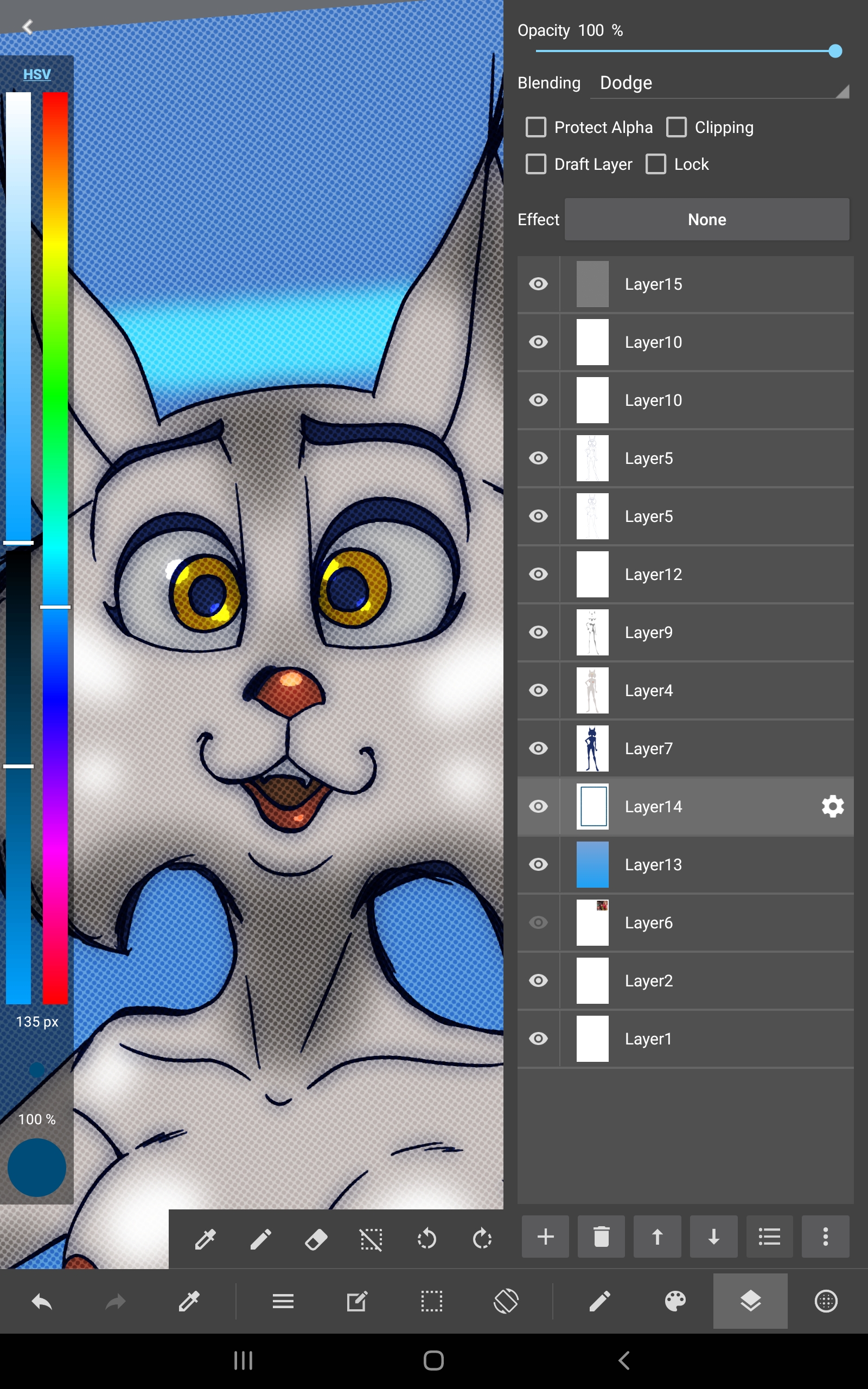Select the eraser tool in canvas toolbar

coord(316,1239)
